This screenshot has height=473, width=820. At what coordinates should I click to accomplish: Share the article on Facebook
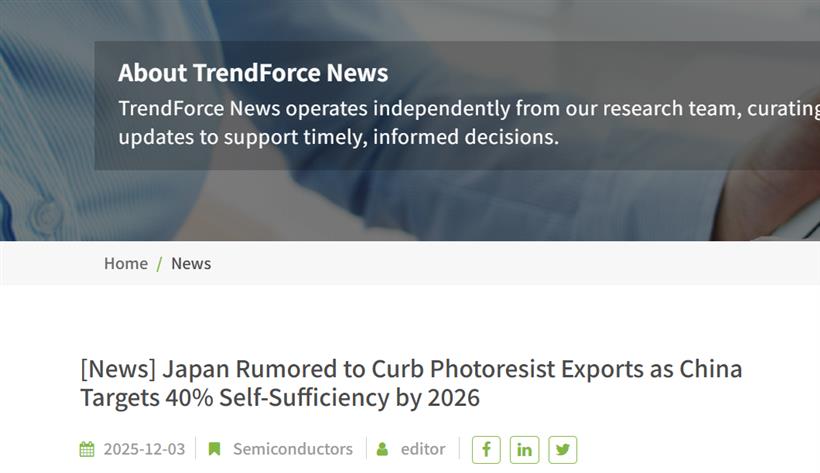point(486,449)
